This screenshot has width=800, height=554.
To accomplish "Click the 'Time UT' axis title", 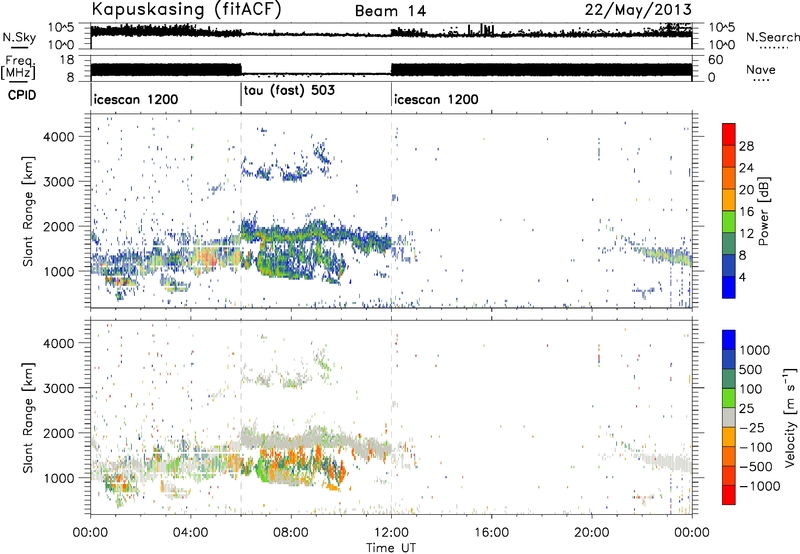I will click(x=391, y=548).
